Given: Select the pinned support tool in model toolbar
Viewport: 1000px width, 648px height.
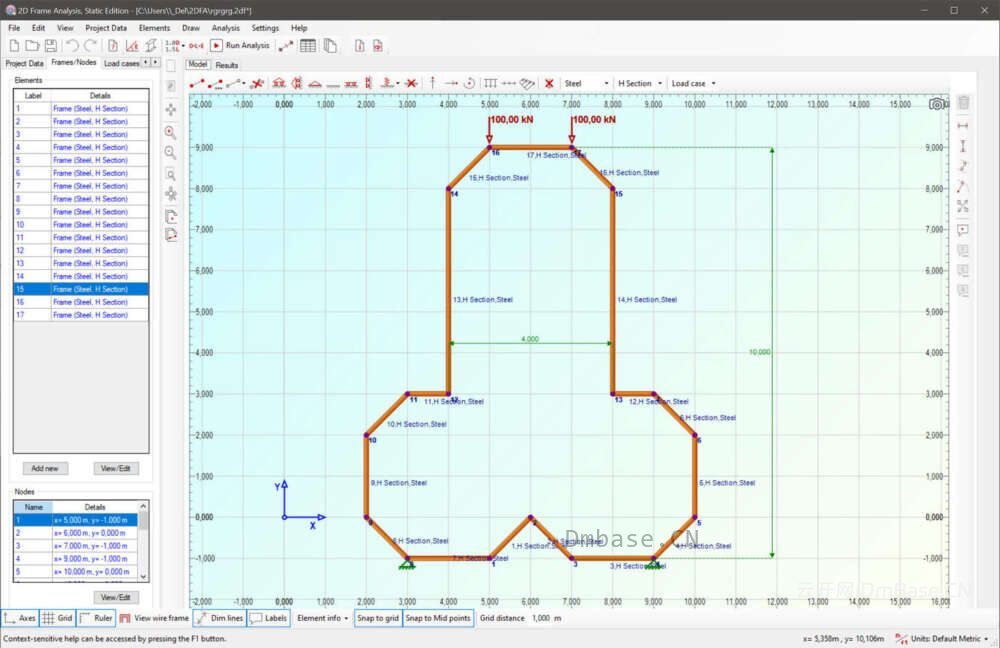Looking at the screenshot, I should coord(279,83).
